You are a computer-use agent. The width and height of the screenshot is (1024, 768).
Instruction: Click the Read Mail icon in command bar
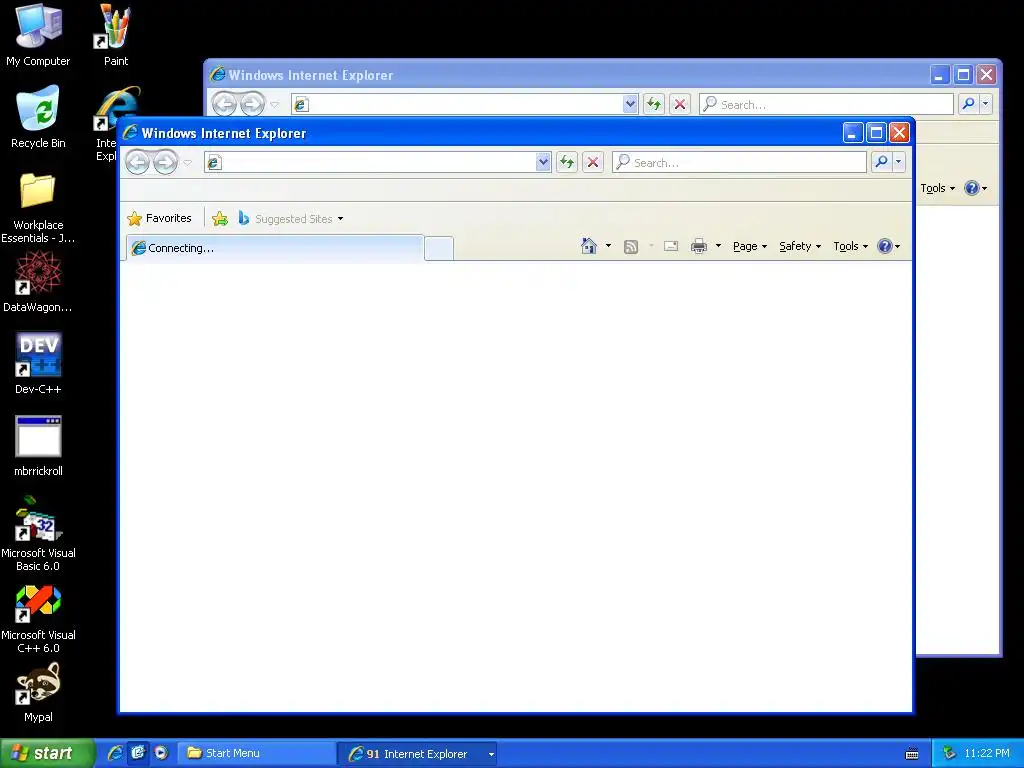[671, 246]
